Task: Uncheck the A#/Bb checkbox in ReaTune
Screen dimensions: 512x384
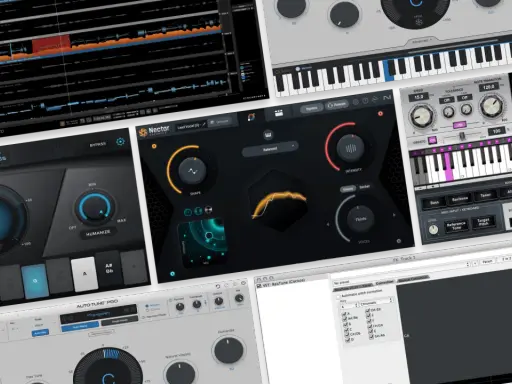Action: (345, 319)
